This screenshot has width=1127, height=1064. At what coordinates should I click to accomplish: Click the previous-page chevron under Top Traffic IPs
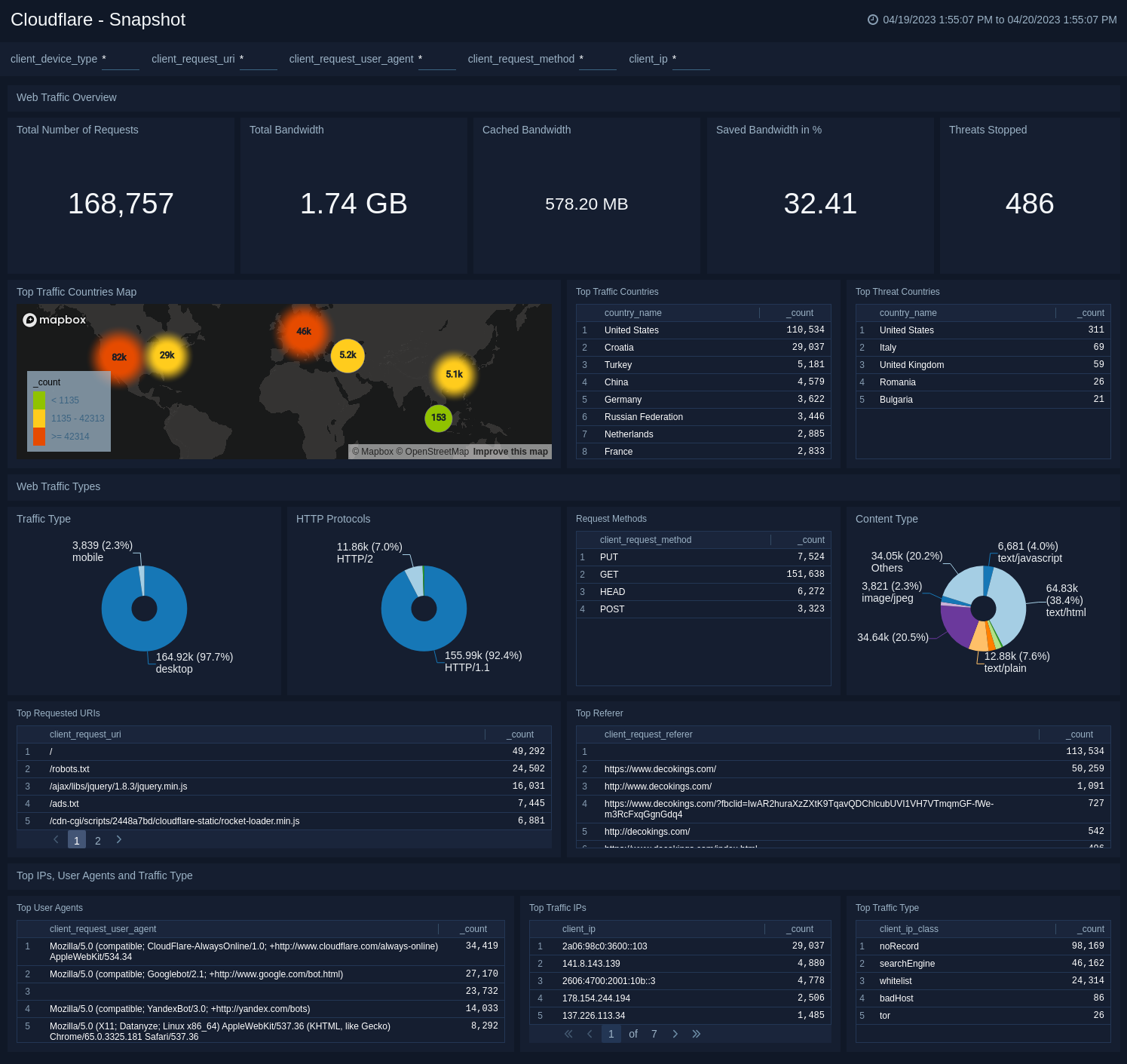590,1034
